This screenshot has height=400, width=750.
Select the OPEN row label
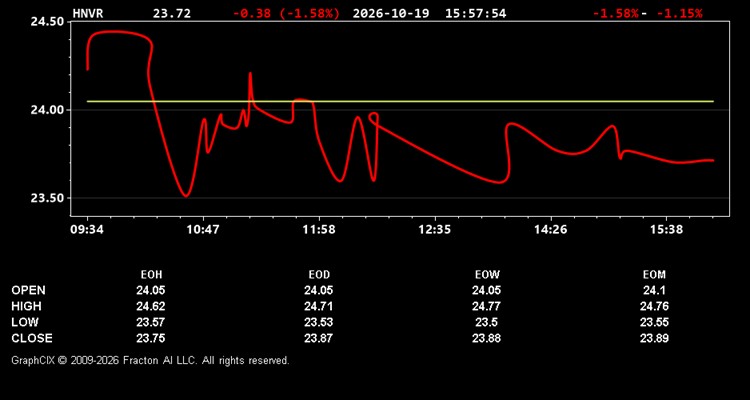[x=29, y=290]
